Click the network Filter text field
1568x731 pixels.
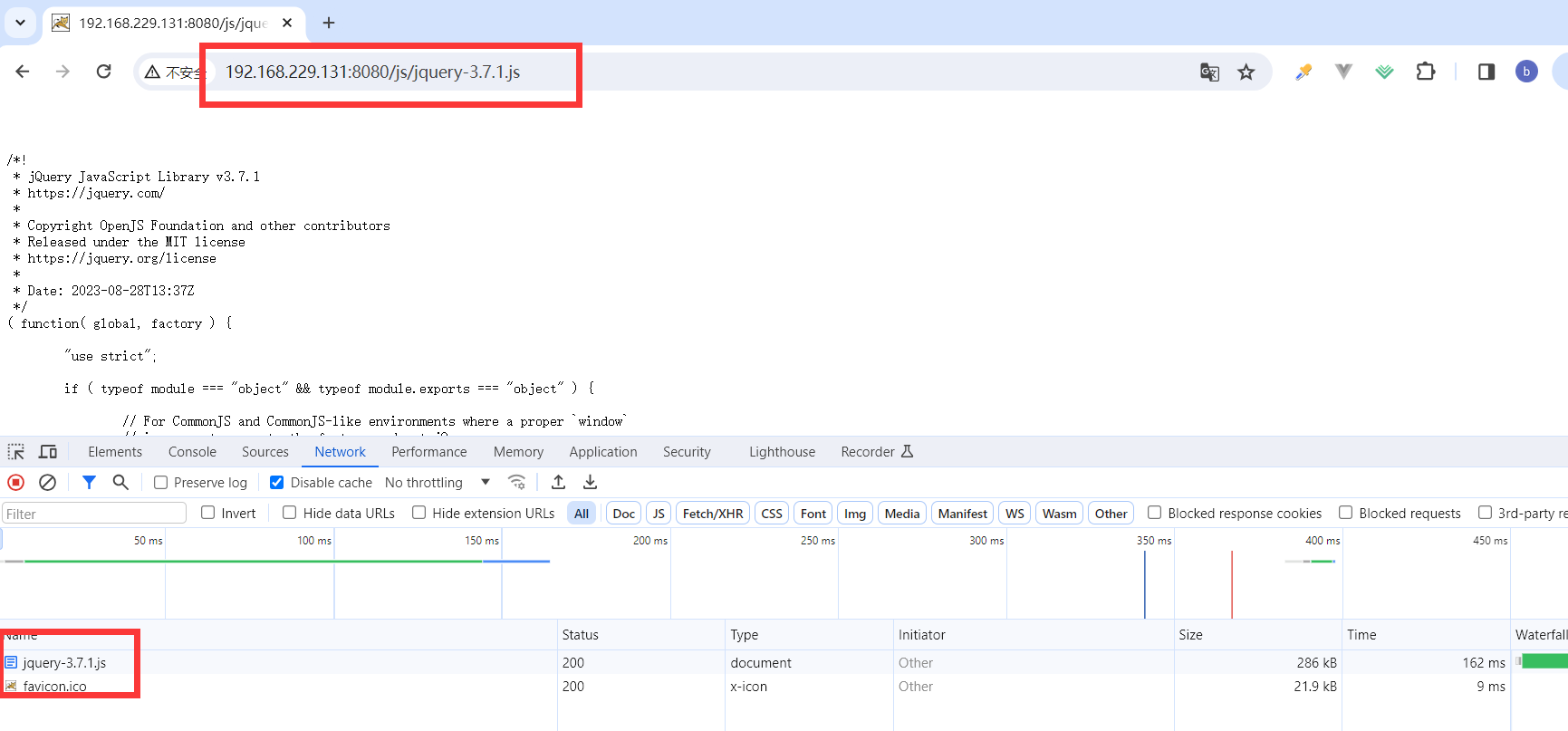click(x=94, y=514)
